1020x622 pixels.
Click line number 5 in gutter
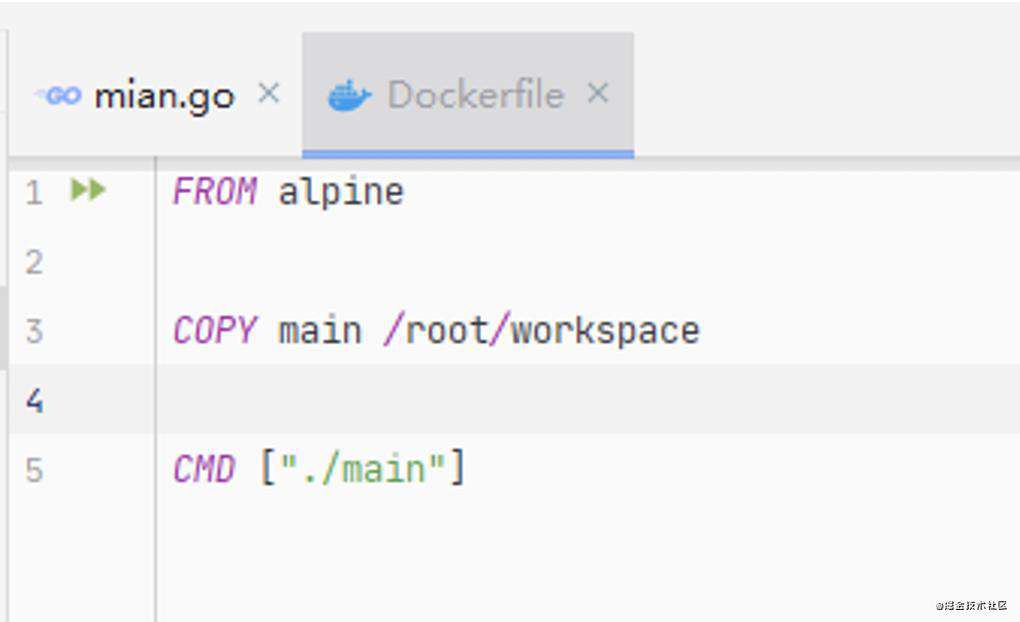click(x=34, y=470)
